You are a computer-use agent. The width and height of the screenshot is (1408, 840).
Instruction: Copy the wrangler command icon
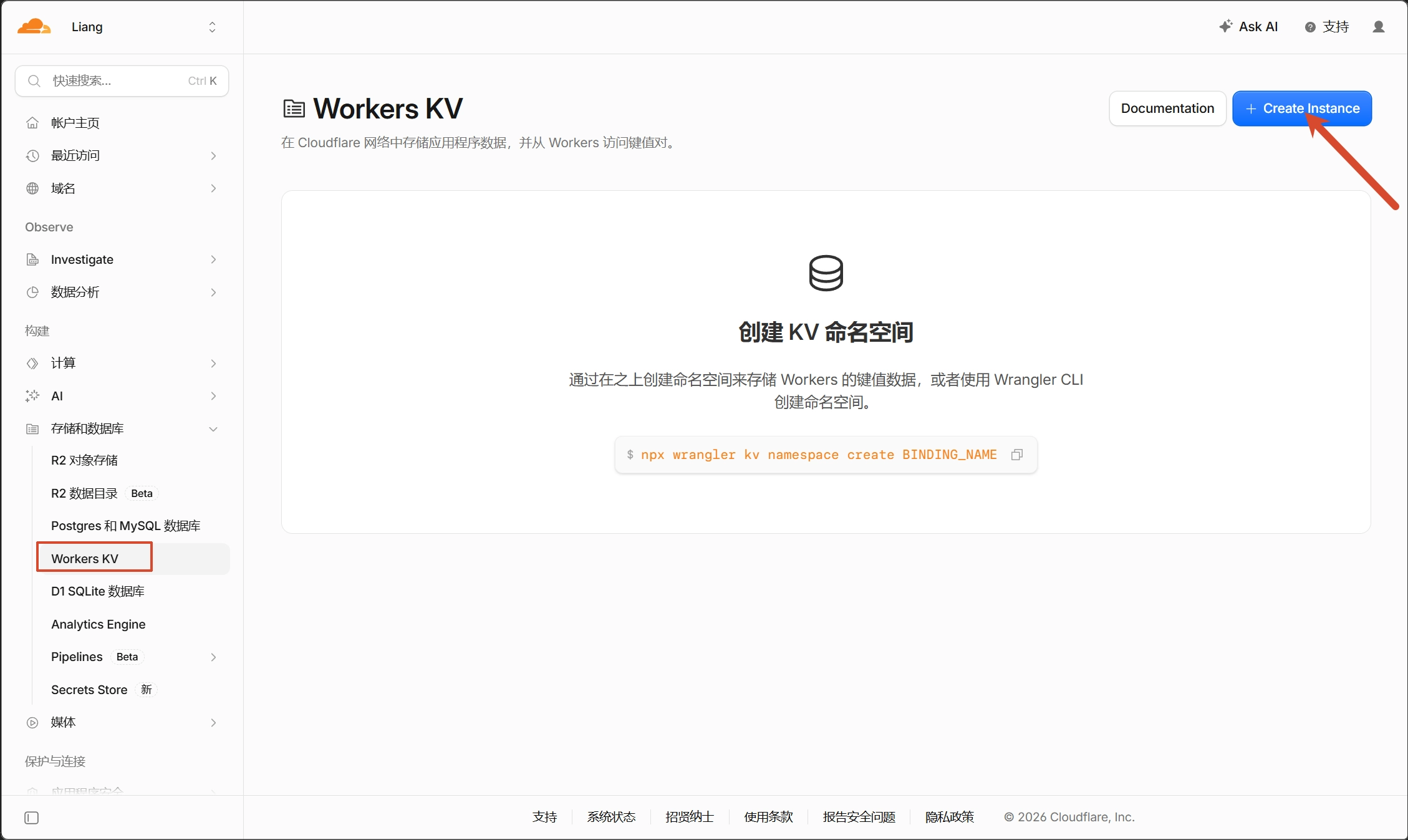(1016, 455)
